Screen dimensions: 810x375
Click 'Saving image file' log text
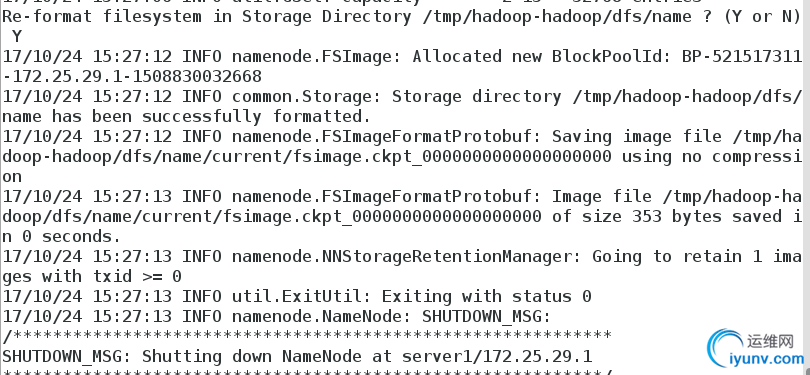(636, 136)
